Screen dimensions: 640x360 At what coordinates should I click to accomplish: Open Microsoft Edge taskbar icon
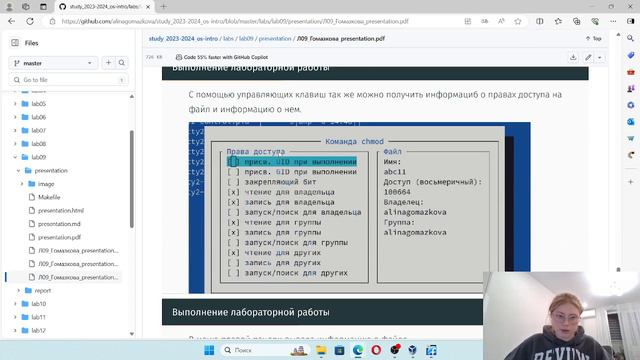tap(358, 350)
